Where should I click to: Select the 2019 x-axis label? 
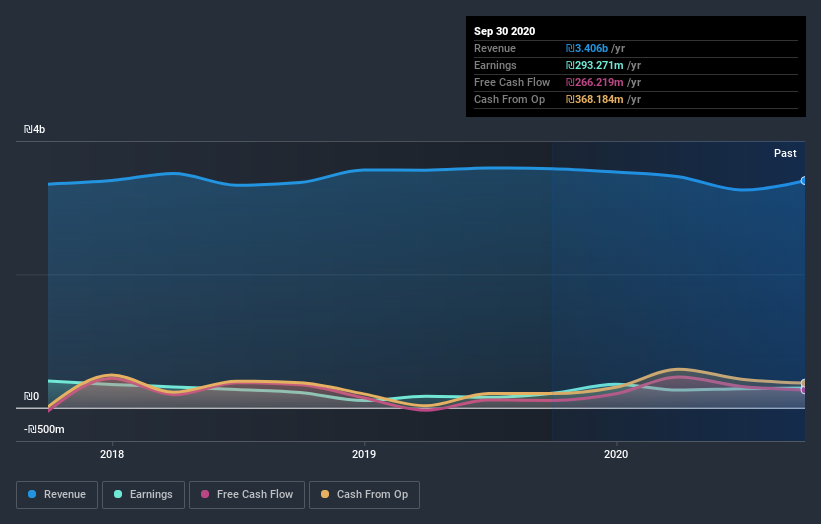tap(364, 454)
